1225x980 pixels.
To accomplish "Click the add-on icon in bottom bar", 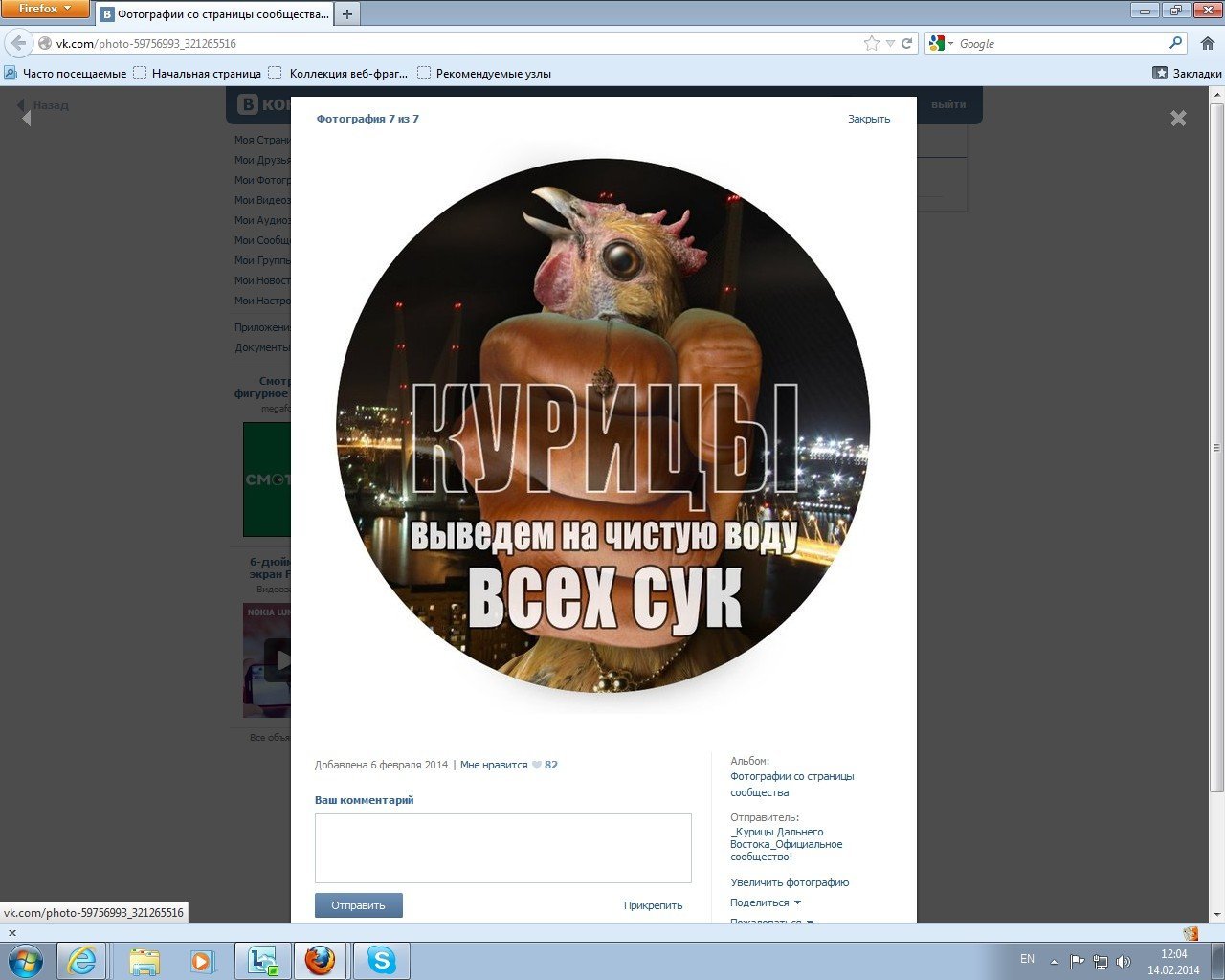I will (1191, 933).
